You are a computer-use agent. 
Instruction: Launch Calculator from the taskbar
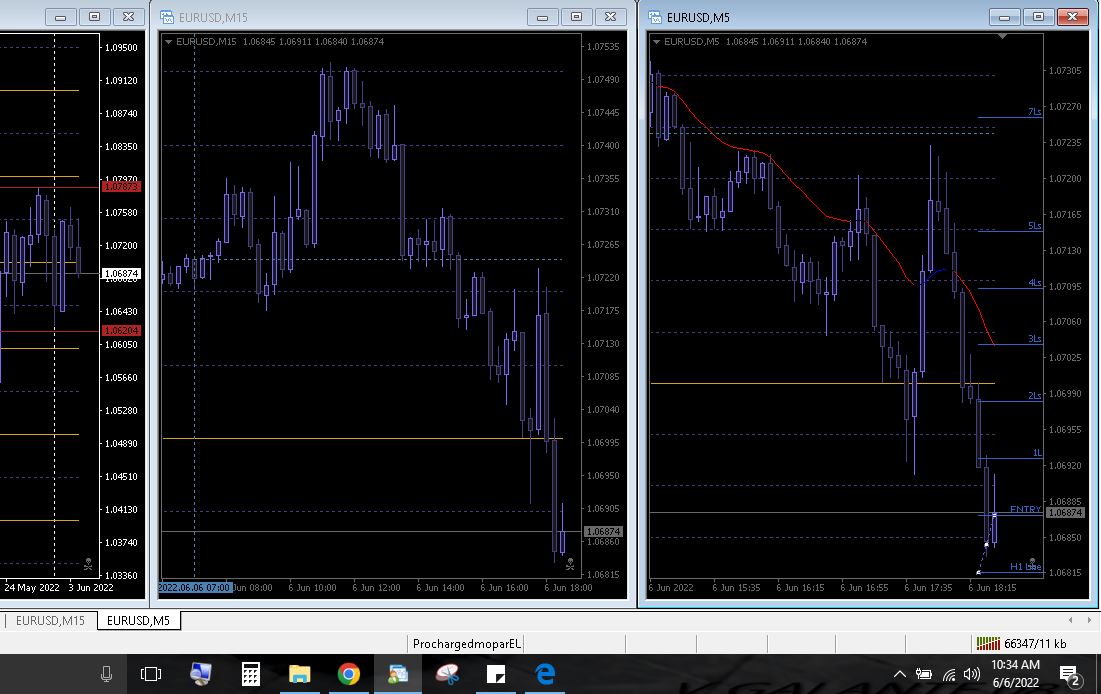[251, 674]
